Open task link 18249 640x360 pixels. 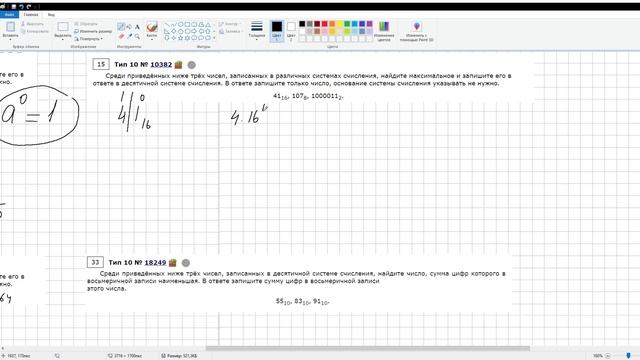tap(155, 262)
